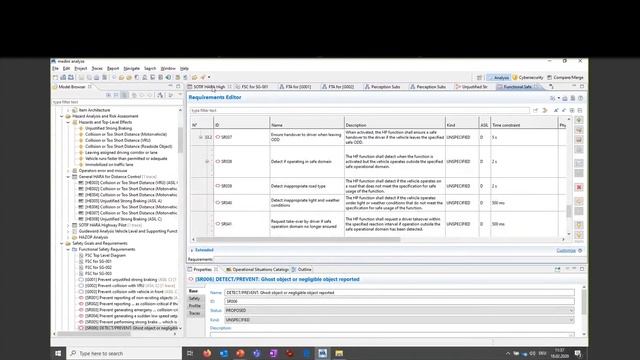Expand Operators error and misuse node
Screen dimensions: 640x360
[x=68, y=171]
